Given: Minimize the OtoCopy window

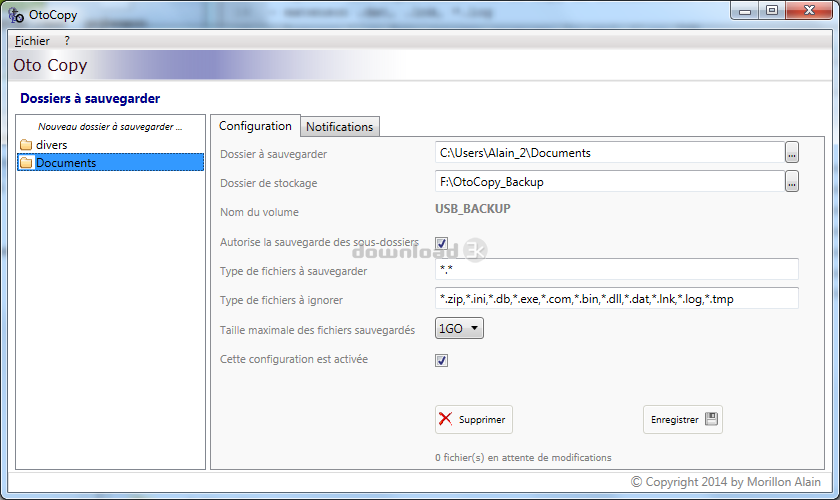Looking at the screenshot, I should pos(745,11).
